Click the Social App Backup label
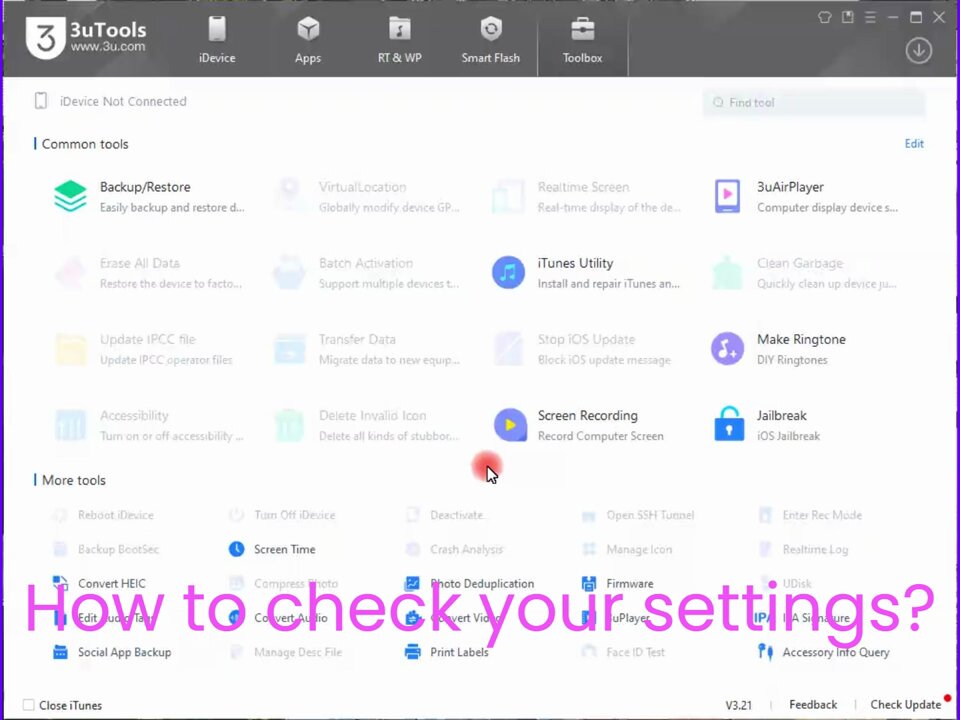 click(x=124, y=652)
